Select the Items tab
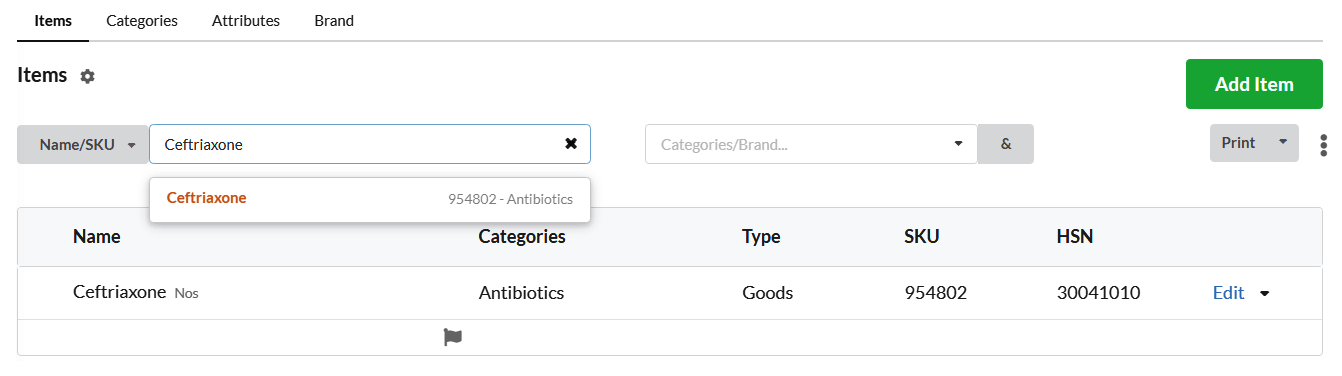Screen dimensions: 1342x376 point(53,20)
